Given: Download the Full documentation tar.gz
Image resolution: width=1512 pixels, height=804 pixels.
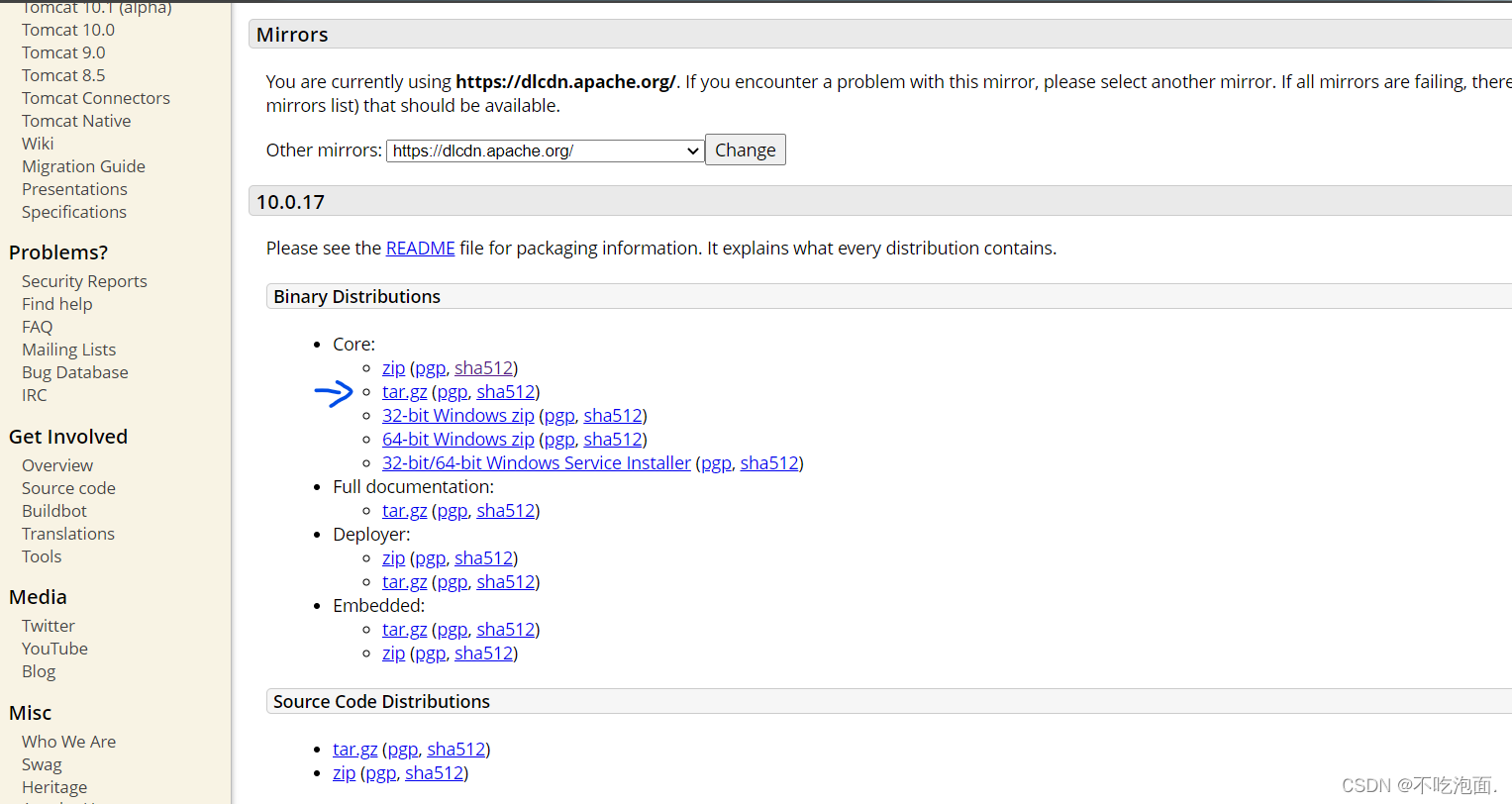Looking at the screenshot, I should click(405, 511).
